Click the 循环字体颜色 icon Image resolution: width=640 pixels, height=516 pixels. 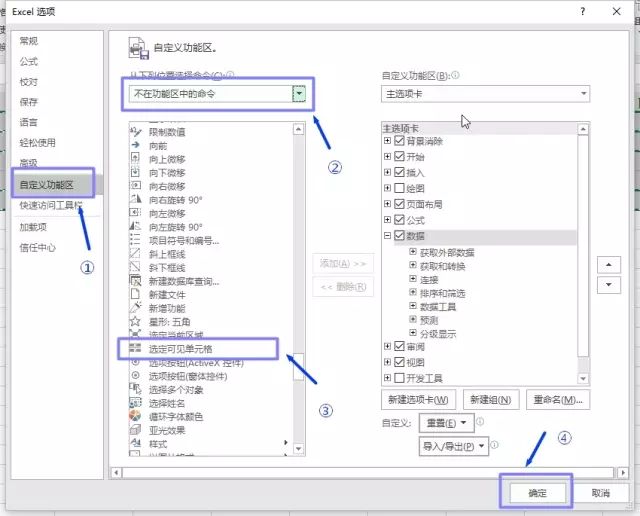pos(135,416)
